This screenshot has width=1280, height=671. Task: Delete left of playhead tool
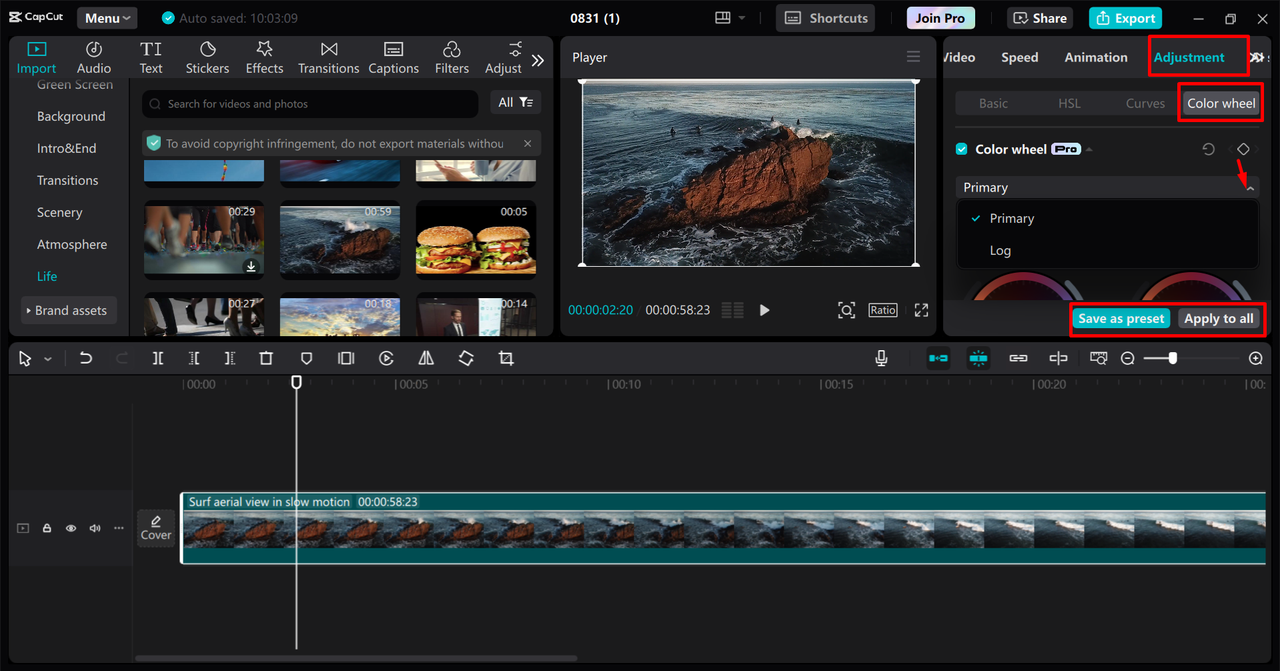coord(194,358)
